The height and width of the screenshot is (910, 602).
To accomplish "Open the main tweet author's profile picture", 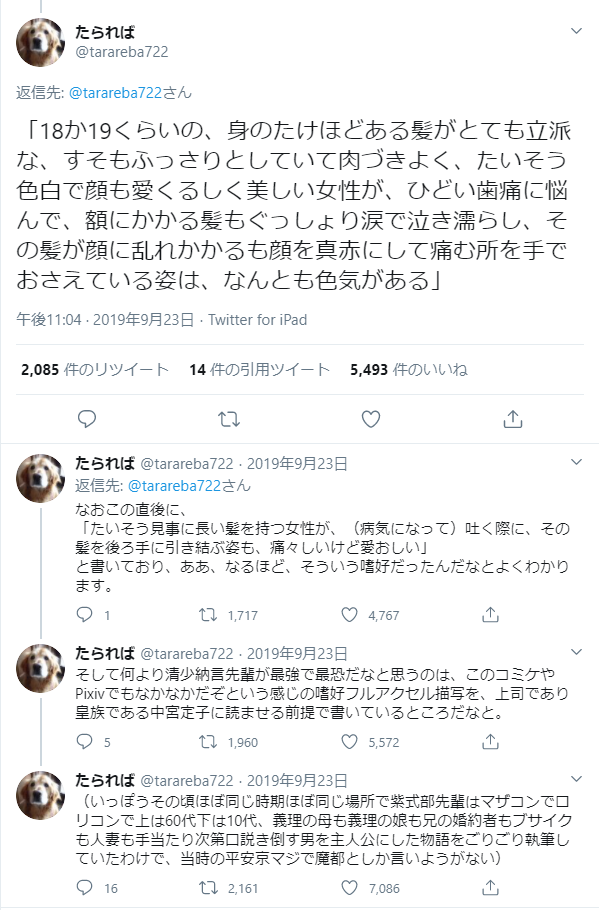I will (x=42, y=44).
